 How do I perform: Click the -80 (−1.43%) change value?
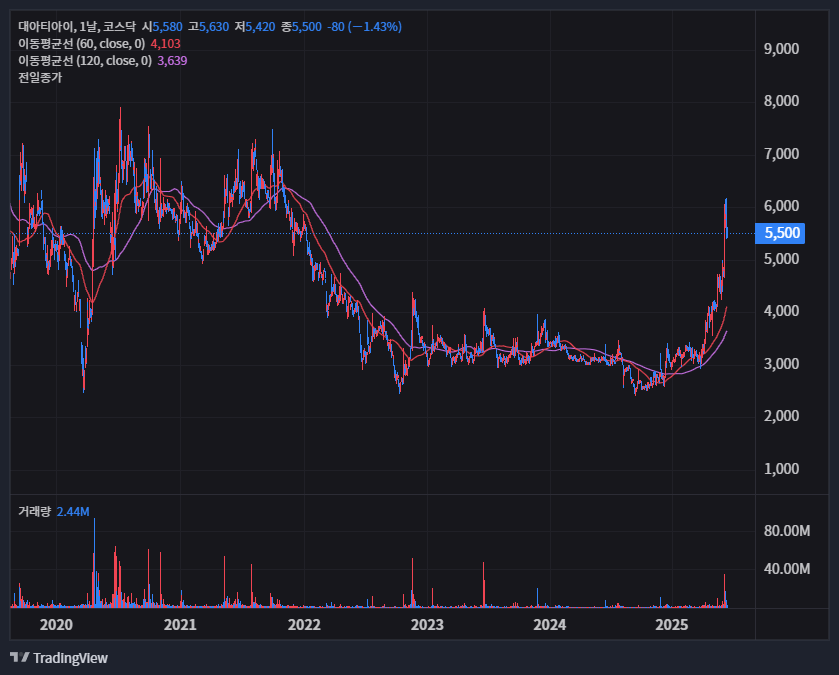[364, 27]
